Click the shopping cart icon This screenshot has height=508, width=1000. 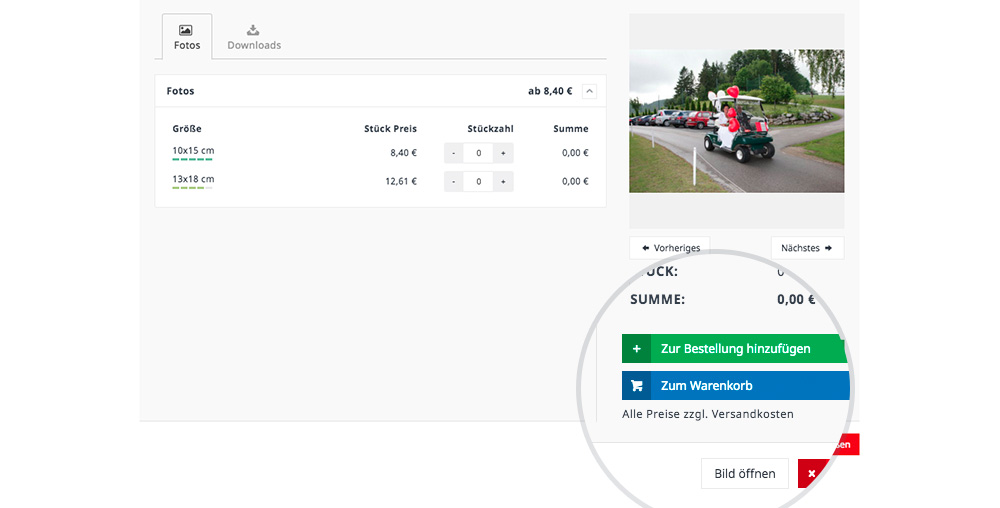pos(636,386)
